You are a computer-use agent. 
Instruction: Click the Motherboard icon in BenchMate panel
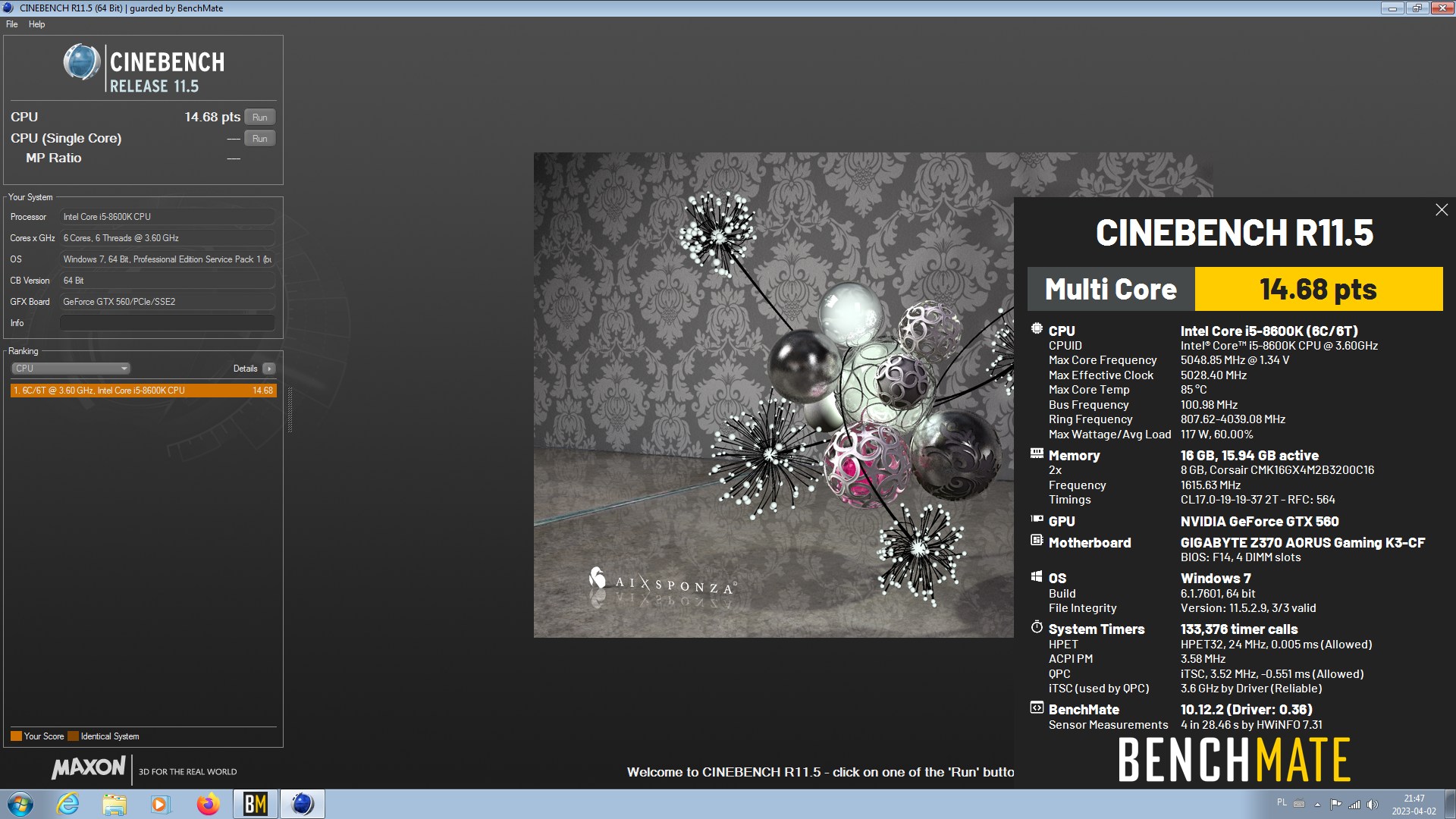[1037, 541]
